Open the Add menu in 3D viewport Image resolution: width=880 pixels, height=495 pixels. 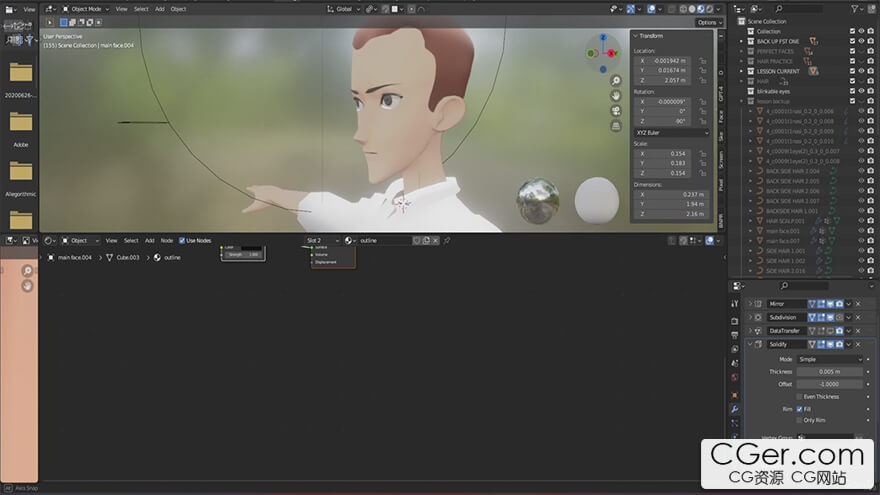pyautogui.click(x=159, y=9)
